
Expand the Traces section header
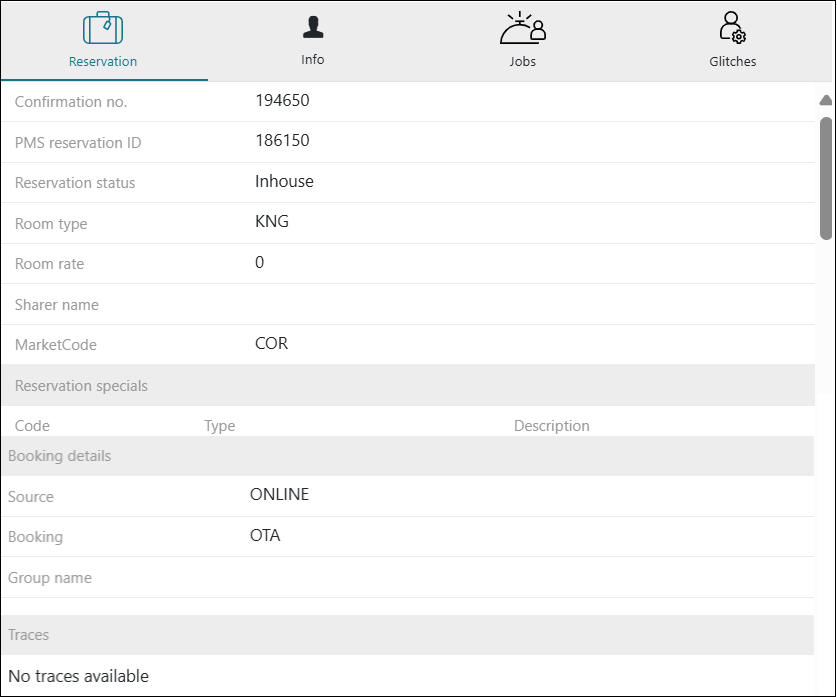pos(28,635)
